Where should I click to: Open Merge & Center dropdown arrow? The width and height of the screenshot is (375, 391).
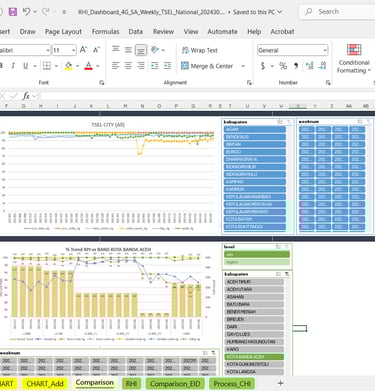click(243, 66)
